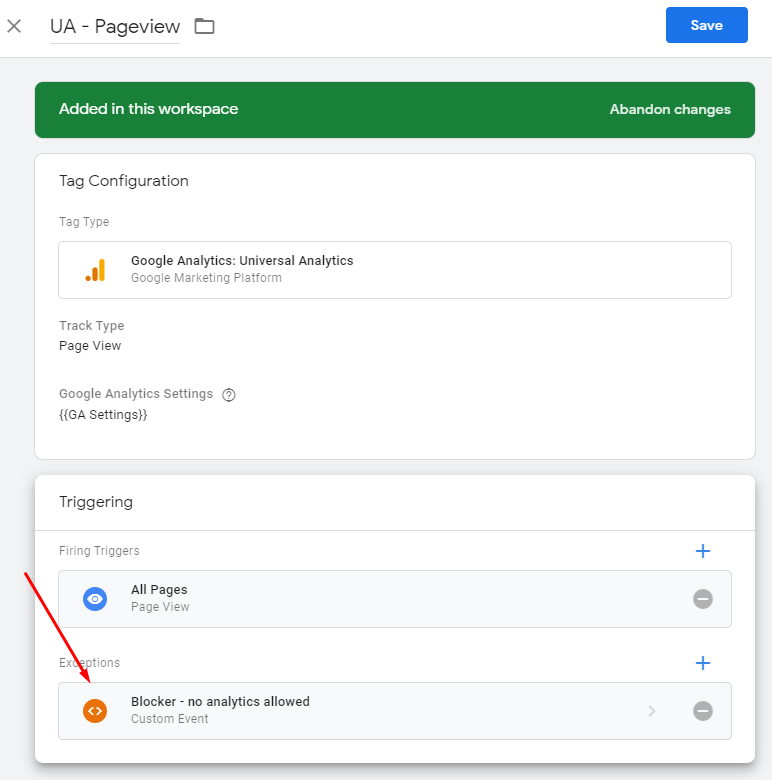Open the Google Analytics tag type icon

pos(95,270)
